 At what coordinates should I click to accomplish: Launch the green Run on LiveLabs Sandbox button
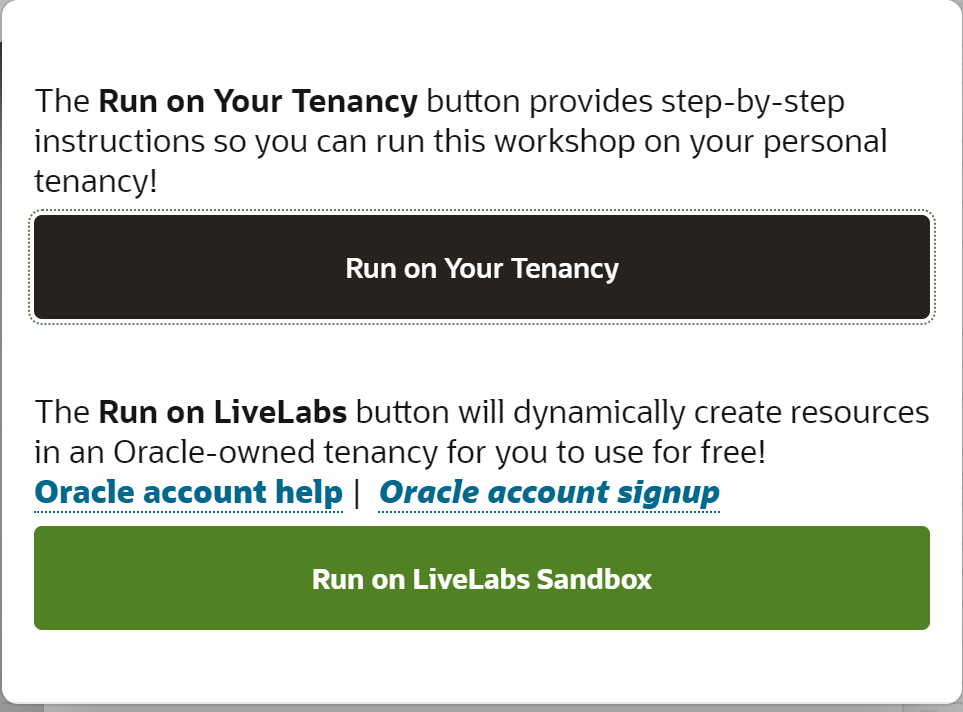[x=482, y=577]
